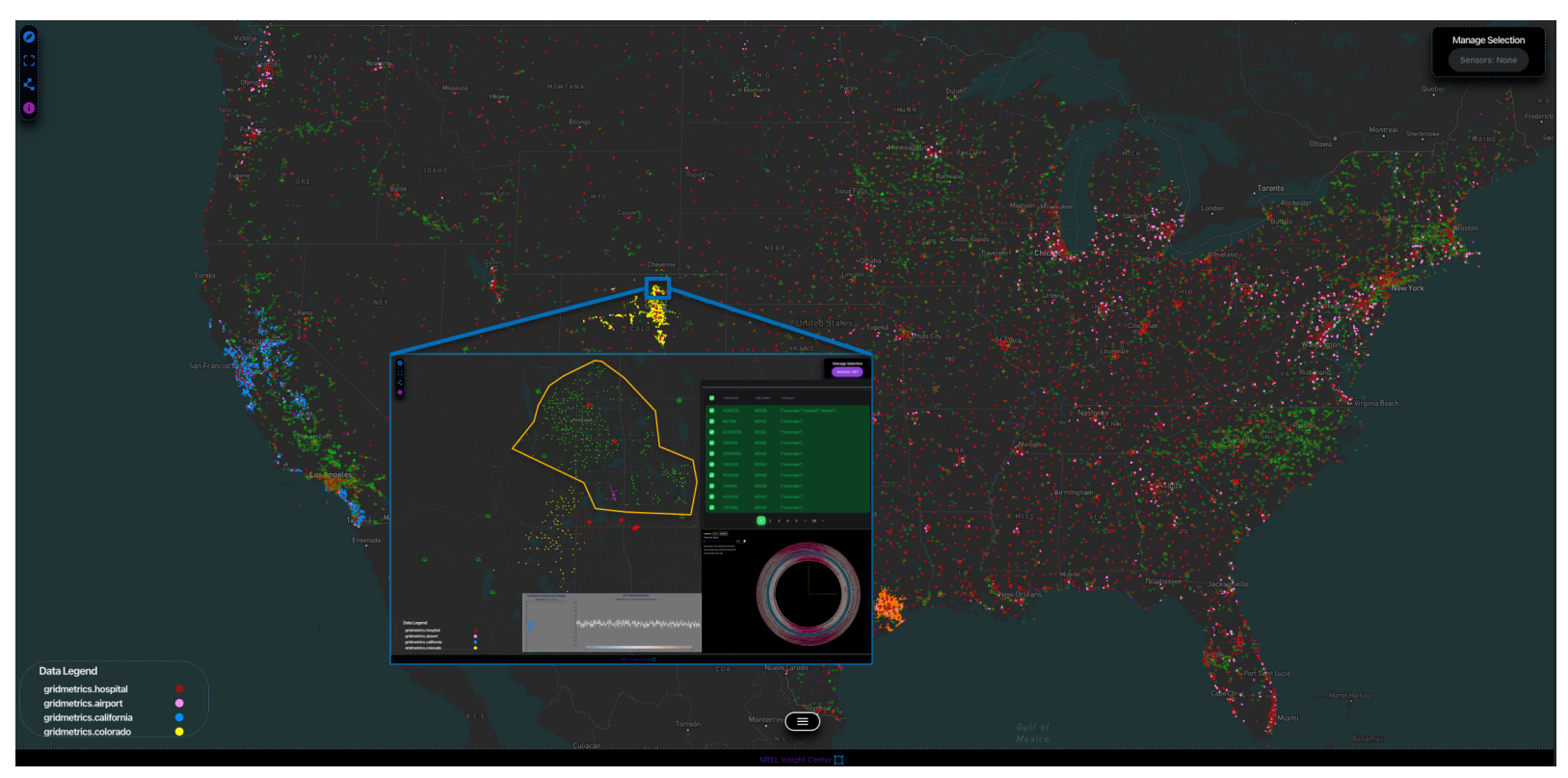Select the red gridmetrics.hospital legend swatch
Screen dimensions: 1568x778
[179, 689]
